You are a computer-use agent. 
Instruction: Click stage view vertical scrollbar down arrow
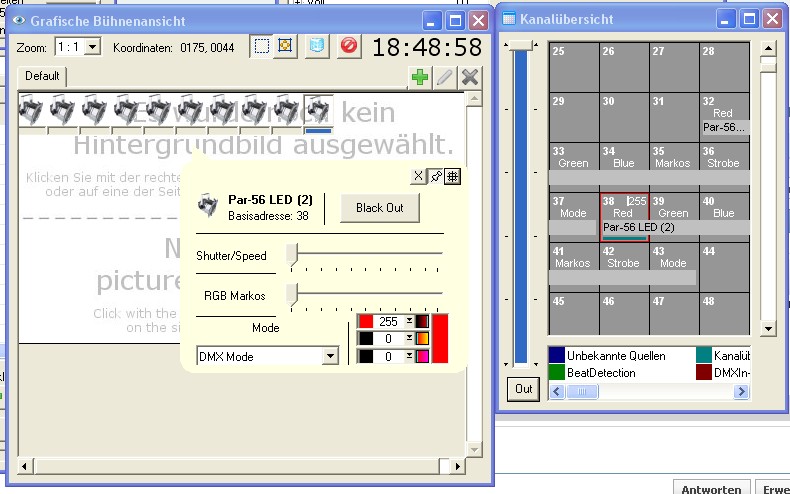474,449
